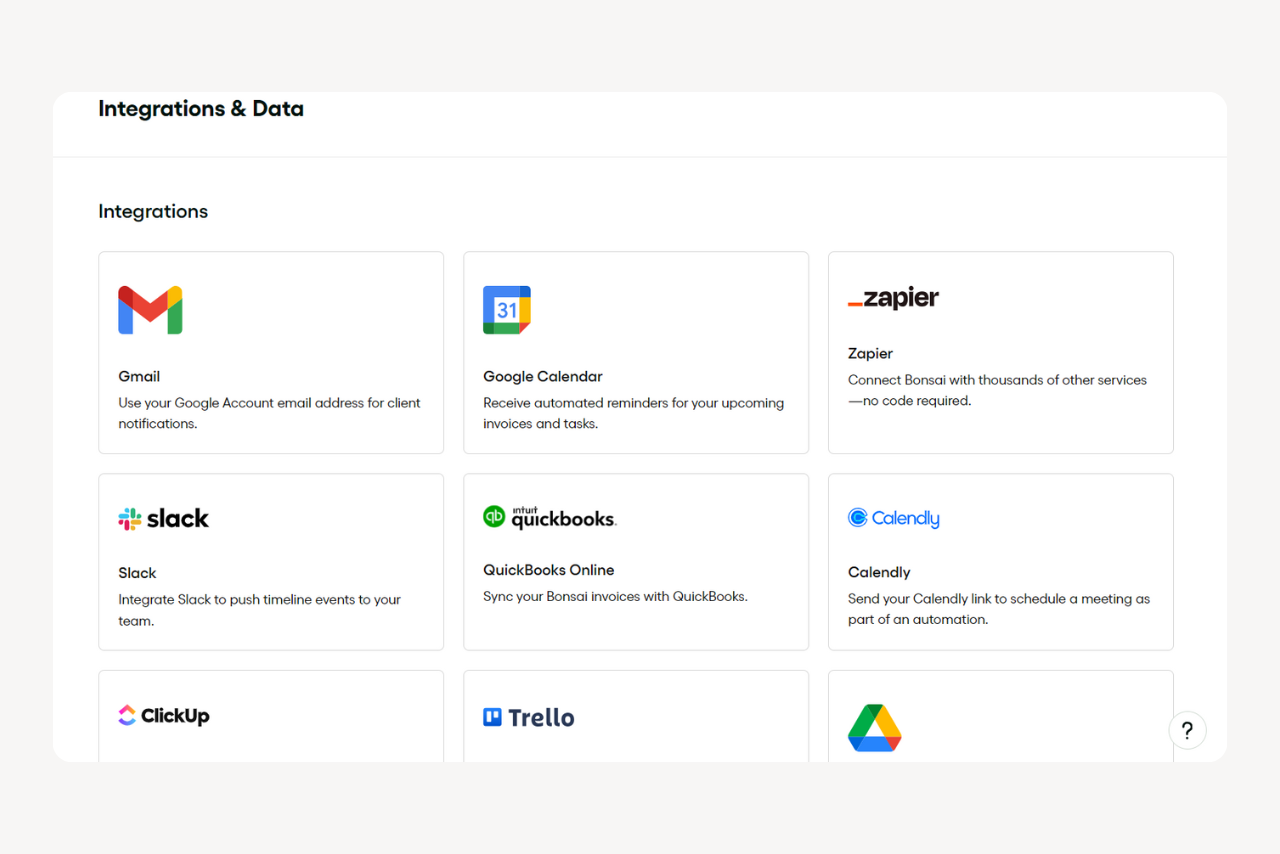The image size is (1280, 854).
Task: Click the Slack description about timeline events
Action: 259,610
